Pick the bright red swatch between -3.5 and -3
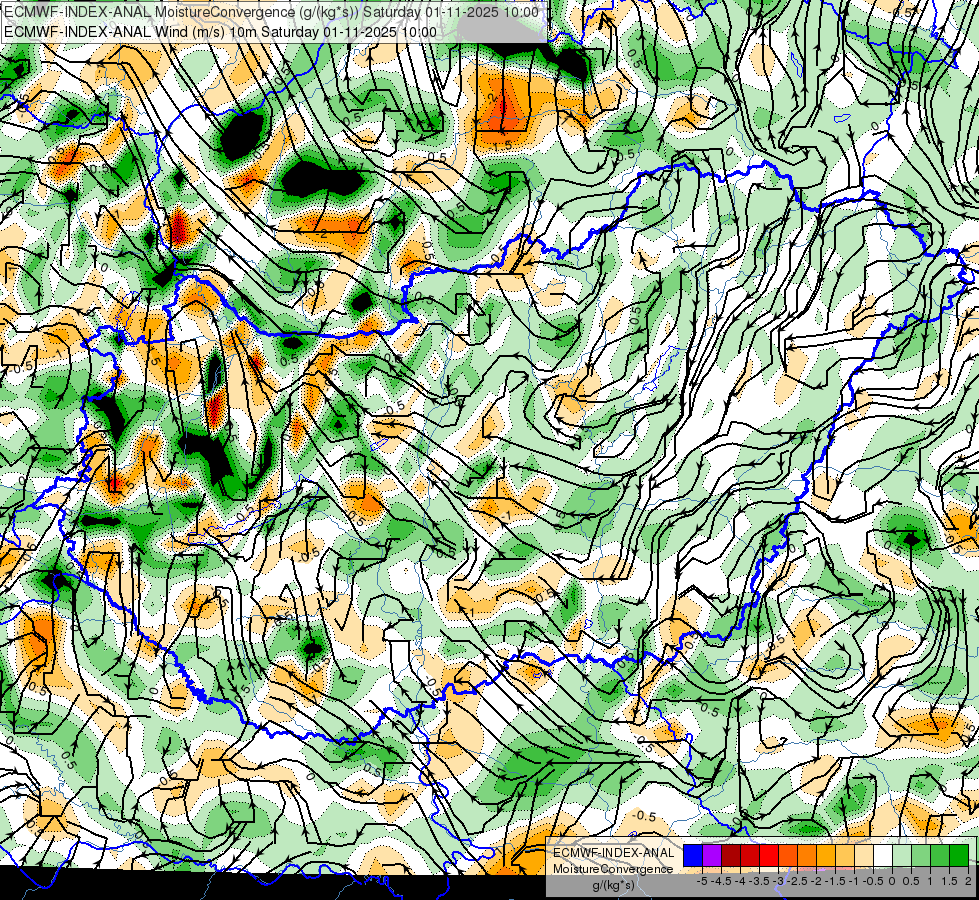The height and width of the screenshot is (900, 979). (769, 855)
